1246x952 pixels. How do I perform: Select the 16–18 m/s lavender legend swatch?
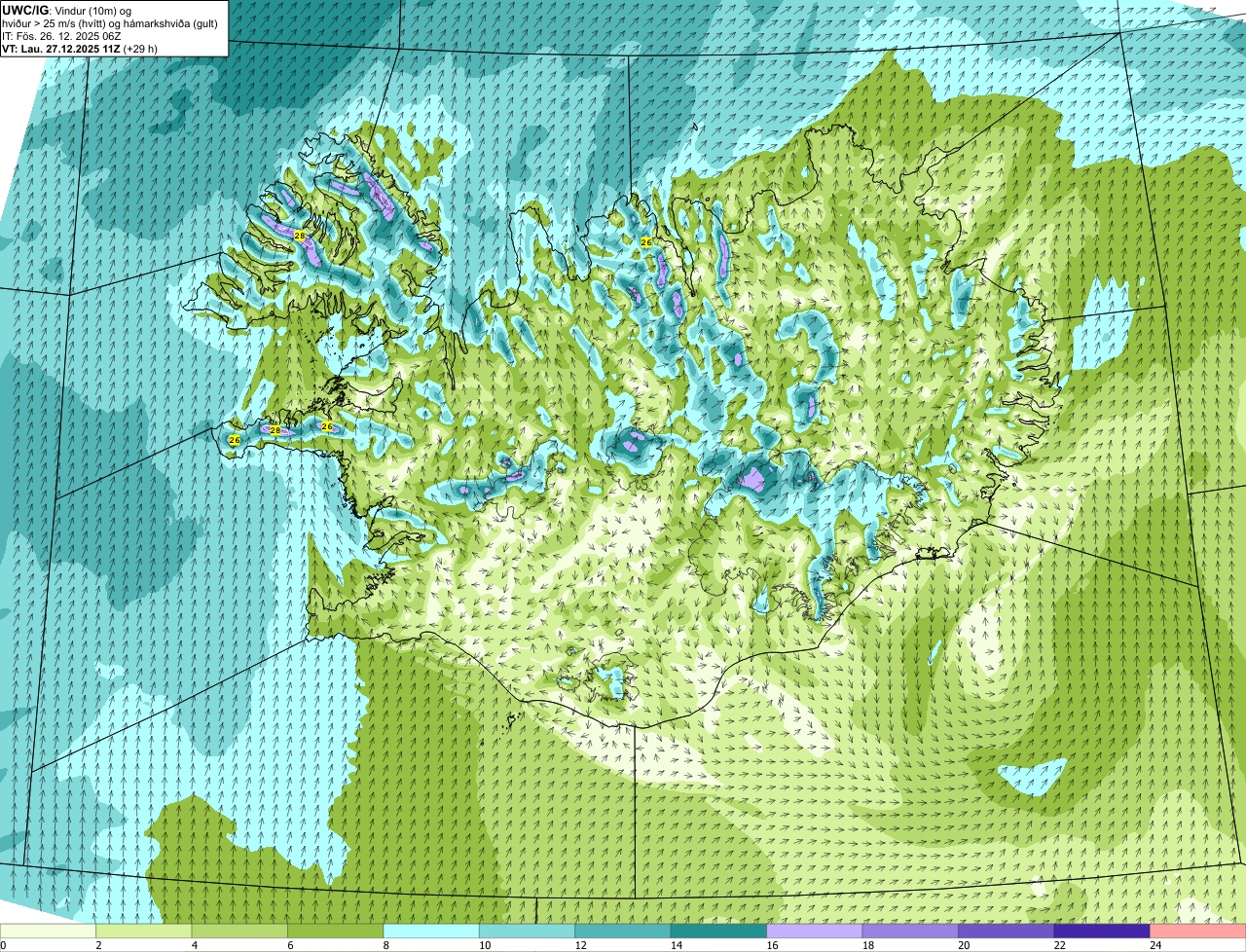point(815,931)
